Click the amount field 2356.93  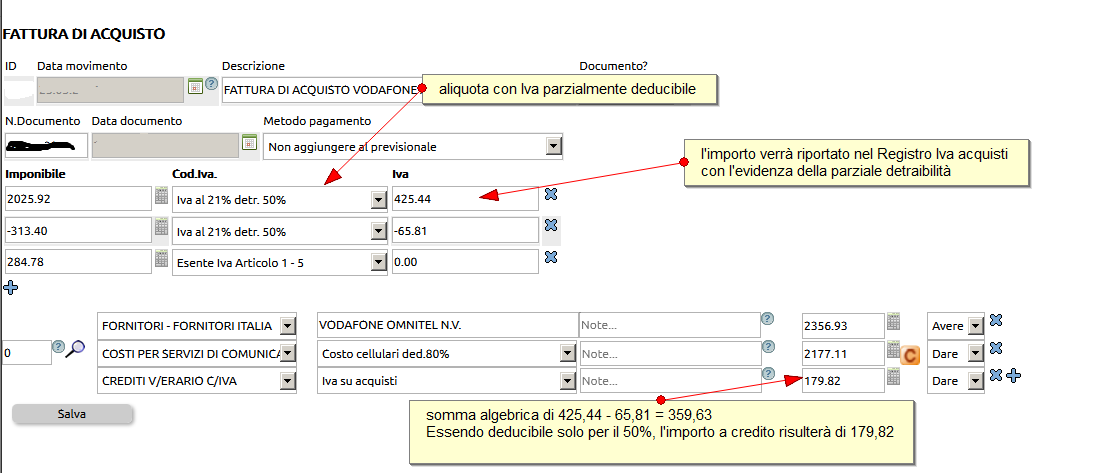point(843,326)
